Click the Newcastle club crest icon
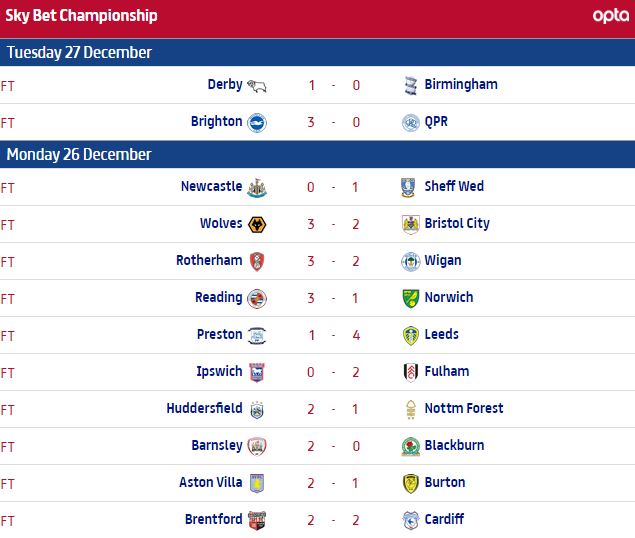Viewport: 635px width, 538px height. tap(257, 188)
